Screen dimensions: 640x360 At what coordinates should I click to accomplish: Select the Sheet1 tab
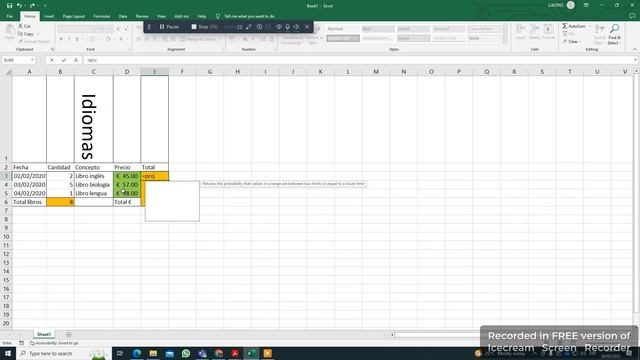tap(44, 334)
